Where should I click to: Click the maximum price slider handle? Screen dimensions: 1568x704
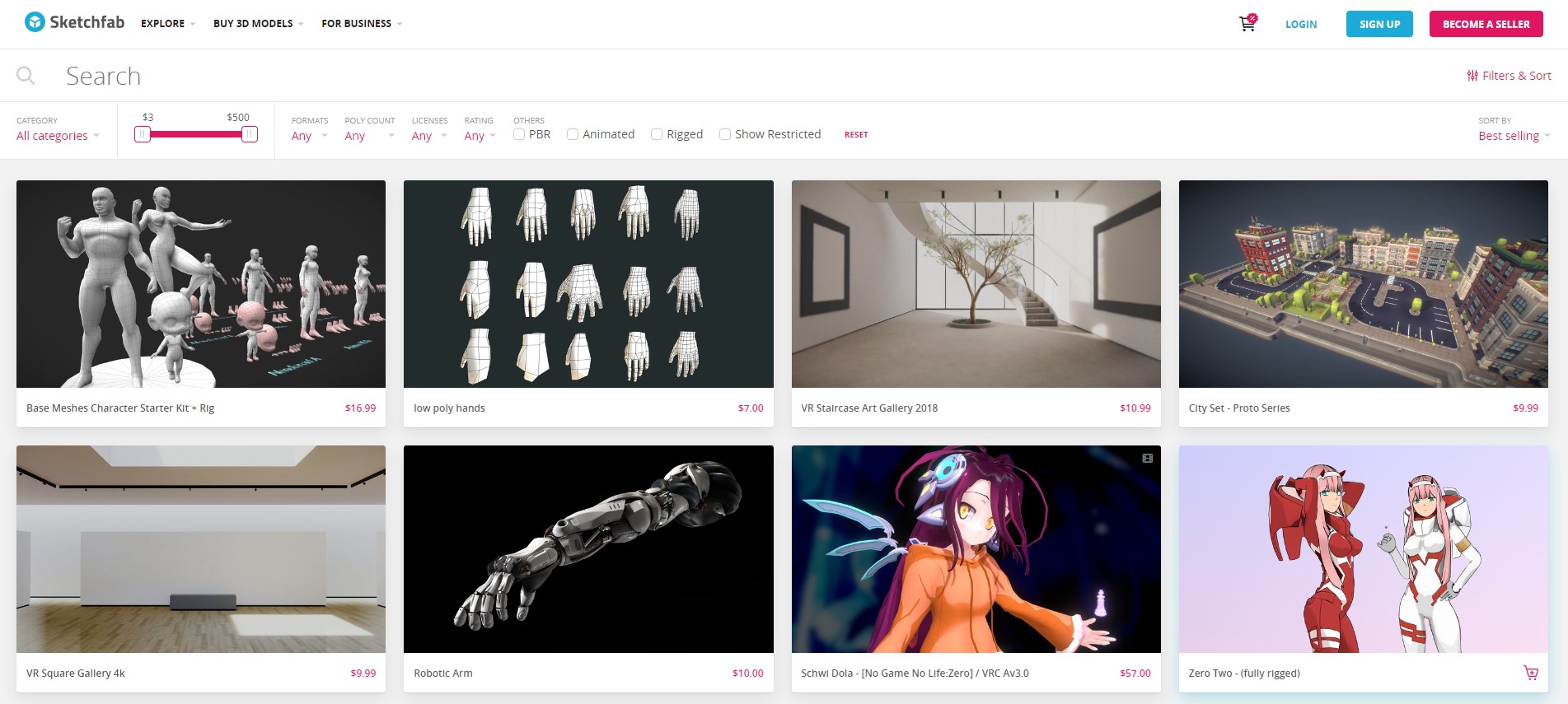[x=250, y=134]
